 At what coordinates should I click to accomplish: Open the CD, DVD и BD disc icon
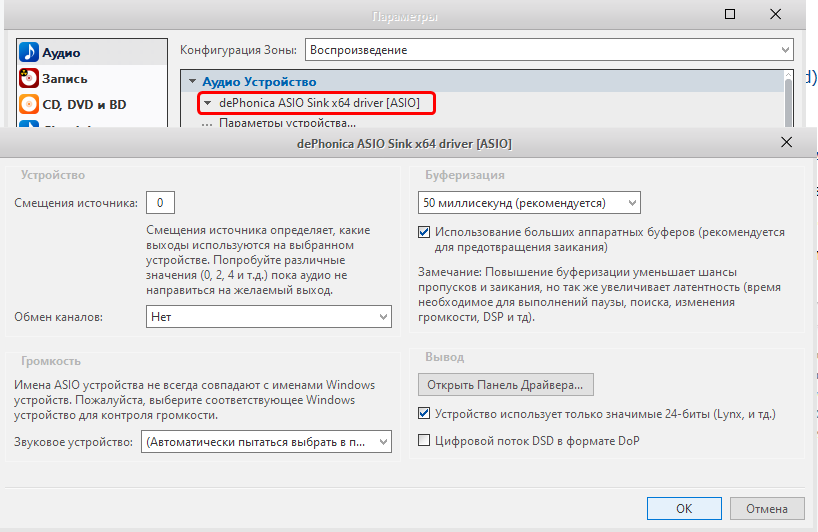click(x=29, y=104)
